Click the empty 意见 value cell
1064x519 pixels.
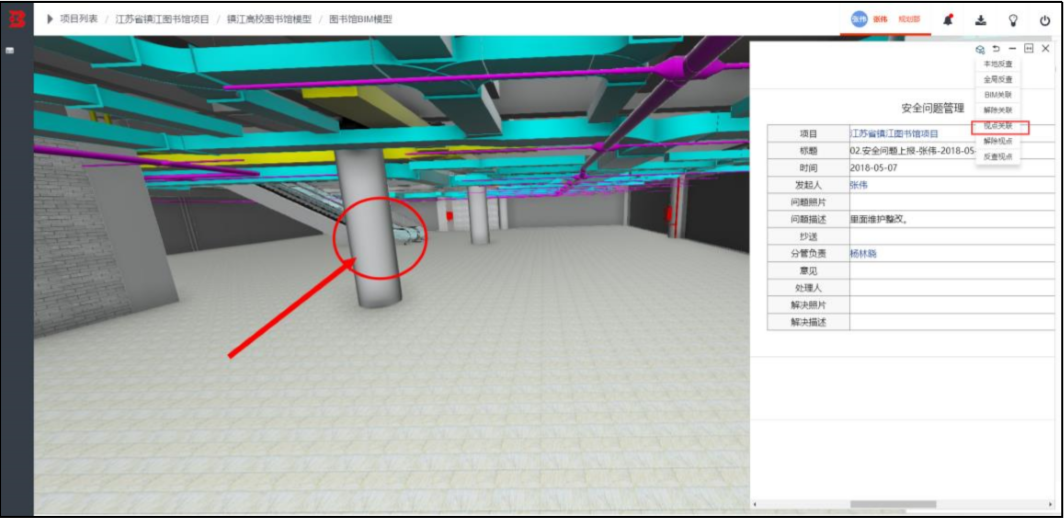click(x=951, y=271)
